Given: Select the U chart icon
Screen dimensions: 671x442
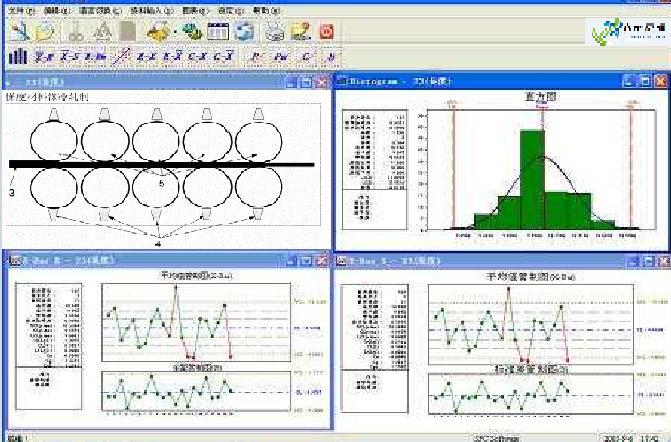Looking at the screenshot, I should click(330, 56).
